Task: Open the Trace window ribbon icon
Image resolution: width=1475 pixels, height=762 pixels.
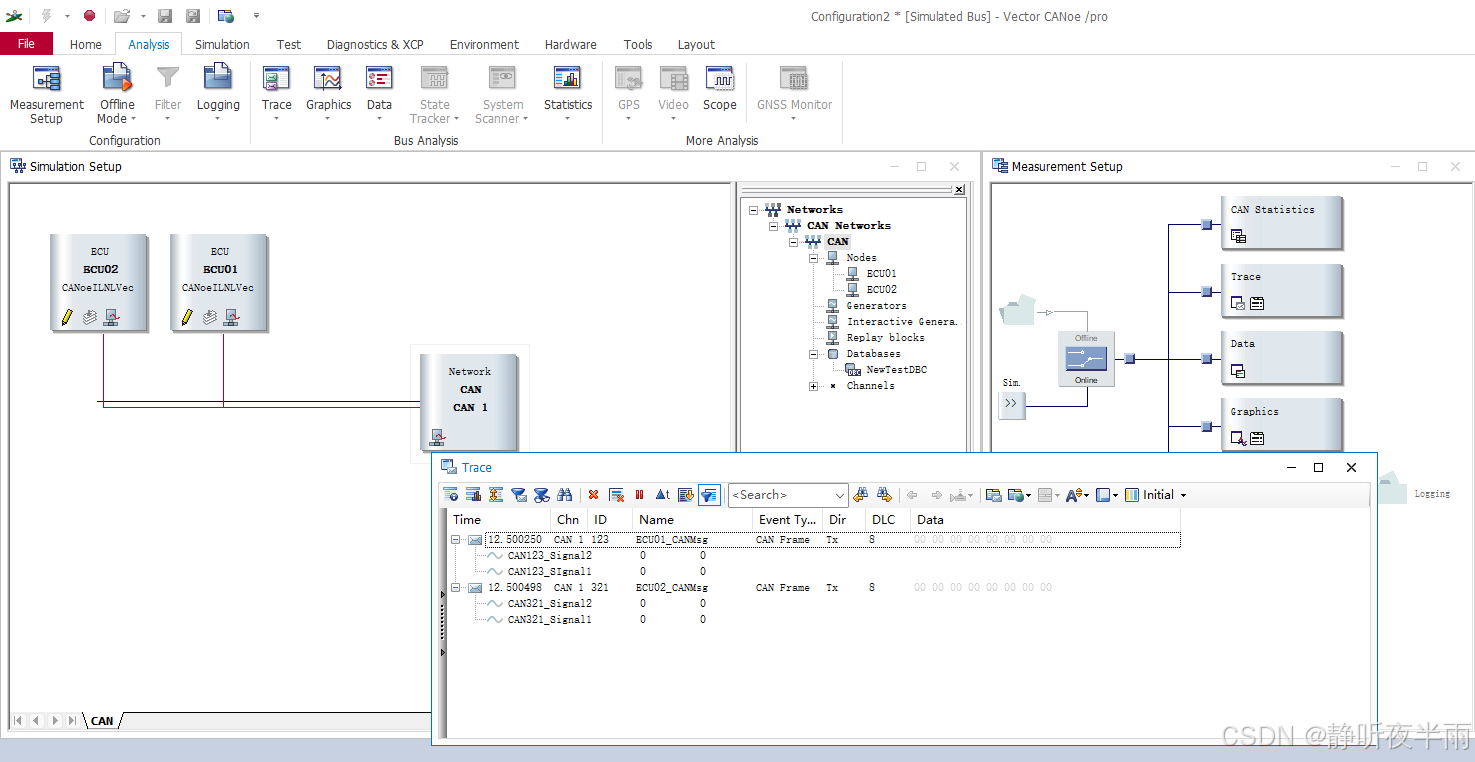Action: coord(276,78)
